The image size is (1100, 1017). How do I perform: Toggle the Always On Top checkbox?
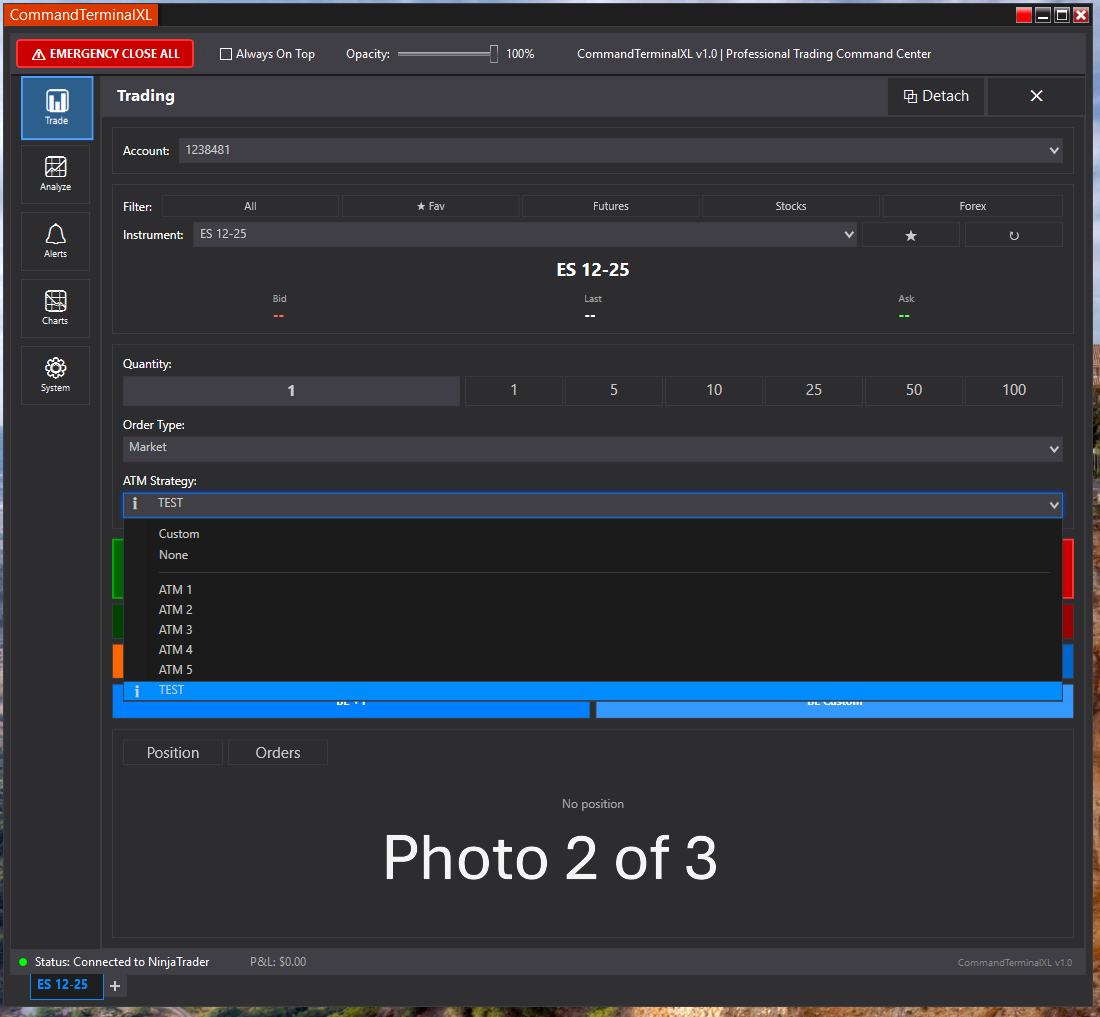pos(226,54)
